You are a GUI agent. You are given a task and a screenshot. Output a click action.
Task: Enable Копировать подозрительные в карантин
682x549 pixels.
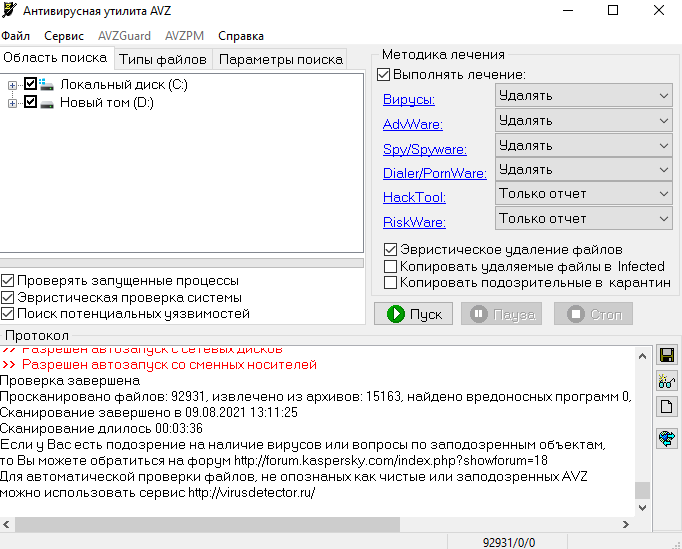point(390,283)
